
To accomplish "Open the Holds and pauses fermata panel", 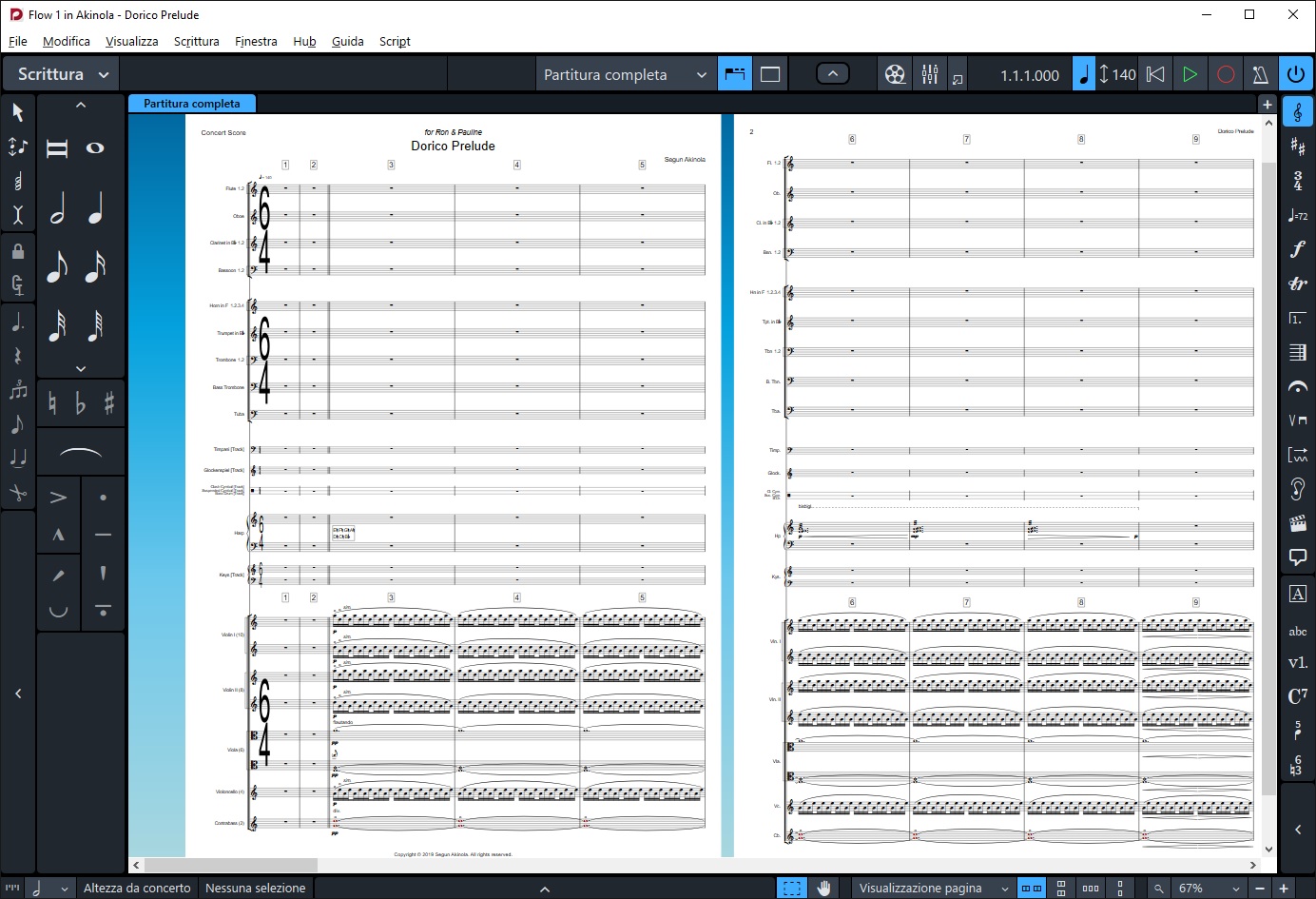I will tap(1298, 386).
